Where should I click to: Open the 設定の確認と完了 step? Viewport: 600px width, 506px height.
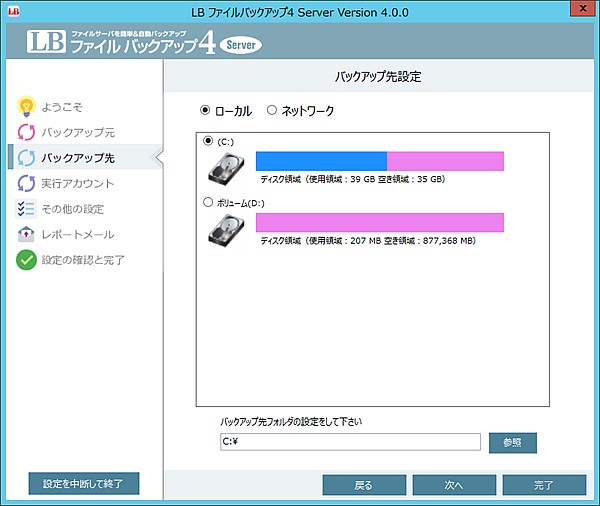pyautogui.click(x=83, y=260)
